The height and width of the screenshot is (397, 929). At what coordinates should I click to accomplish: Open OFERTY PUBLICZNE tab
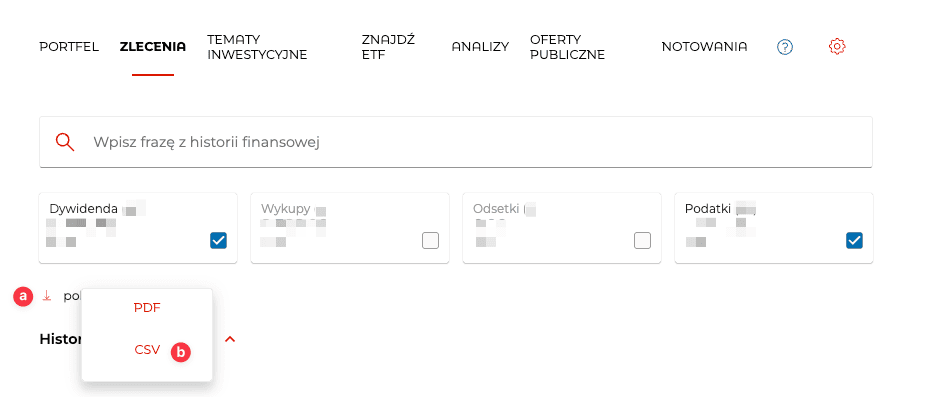(568, 47)
